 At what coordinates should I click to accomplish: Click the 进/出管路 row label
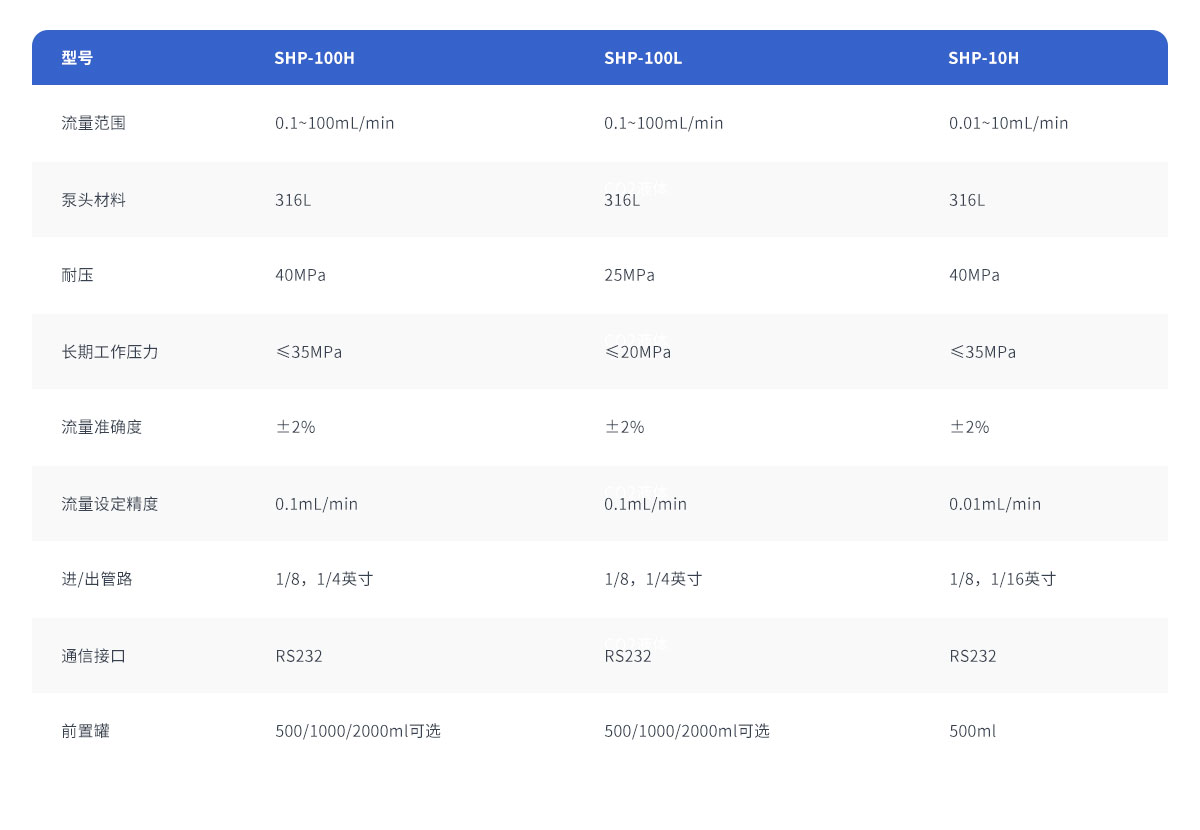(96, 579)
